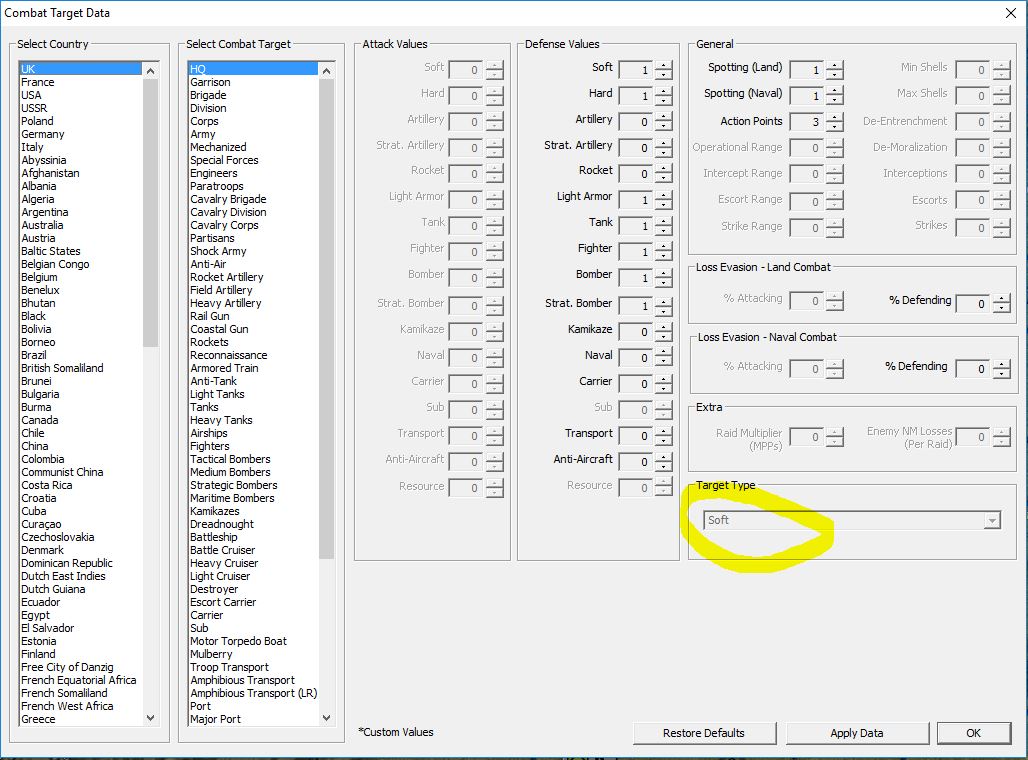The height and width of the screenshot is (760, 1028).
Task: Close the Combat Target Data dialog
Action: point(1010,13)
